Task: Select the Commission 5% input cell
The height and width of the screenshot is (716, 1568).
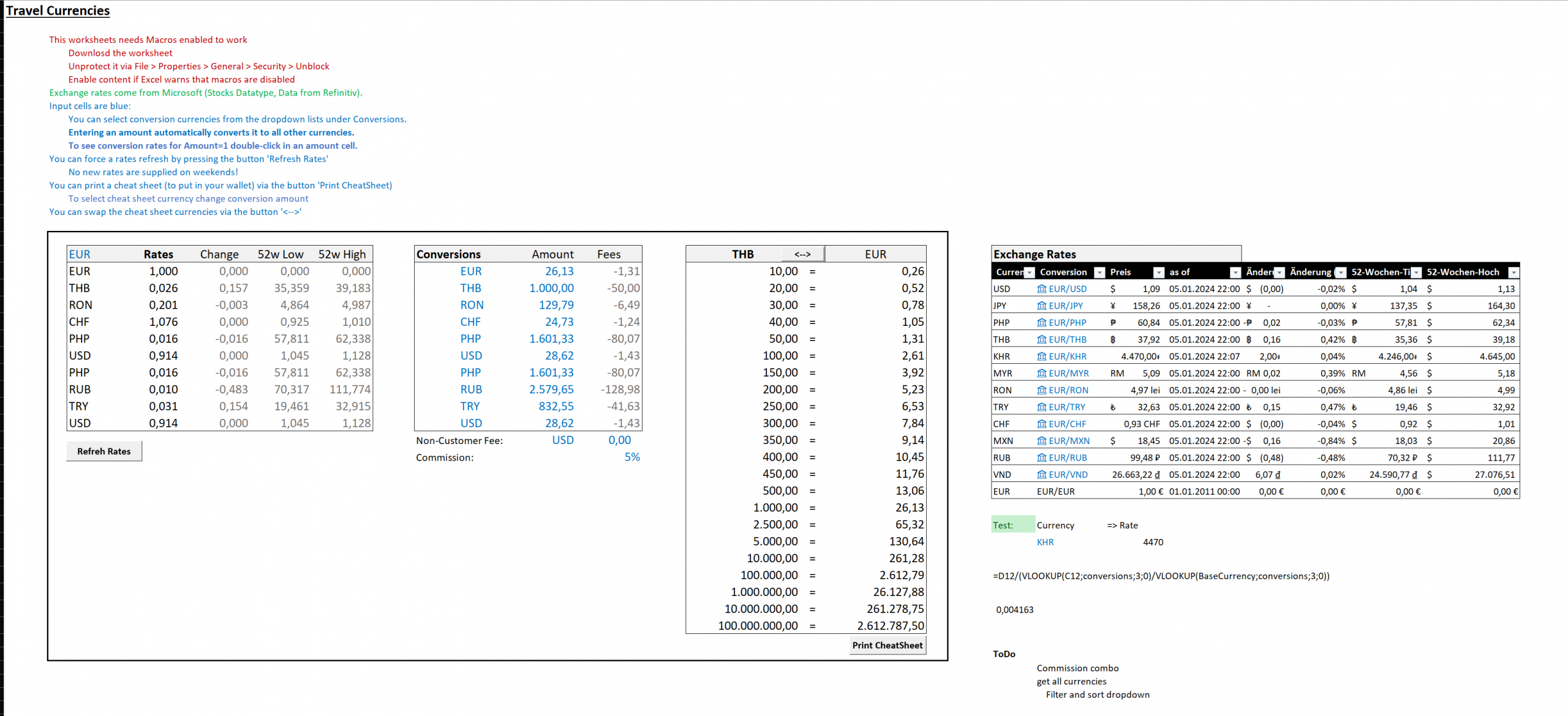Action: (x=631, y=457)
